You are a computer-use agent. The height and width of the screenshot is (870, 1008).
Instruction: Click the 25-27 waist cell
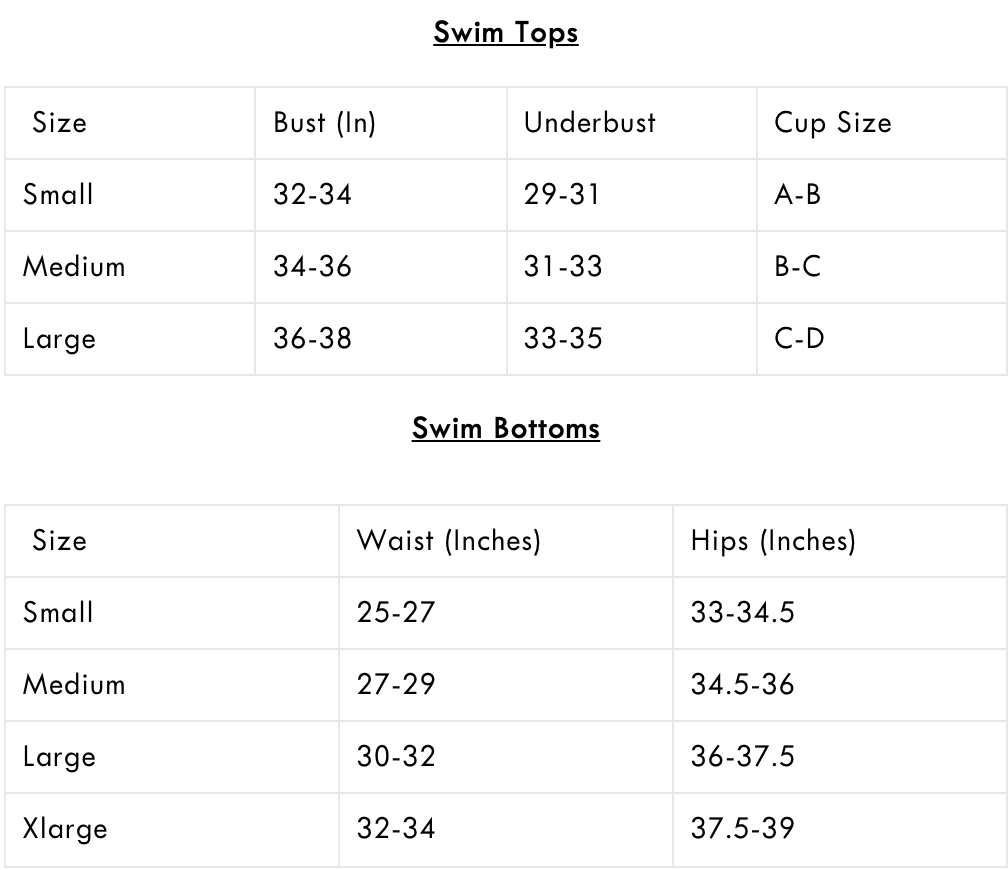click(x=396, y=612)
